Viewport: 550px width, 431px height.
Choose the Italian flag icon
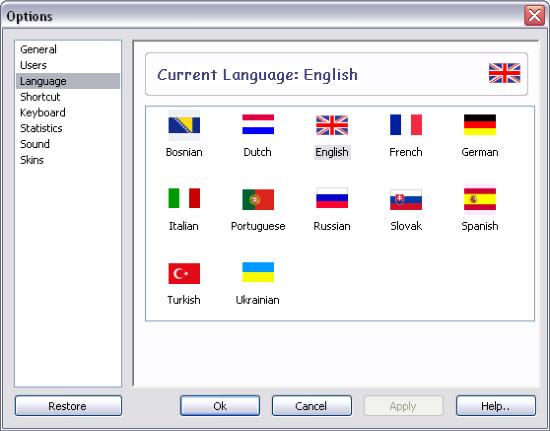point(184,198)
